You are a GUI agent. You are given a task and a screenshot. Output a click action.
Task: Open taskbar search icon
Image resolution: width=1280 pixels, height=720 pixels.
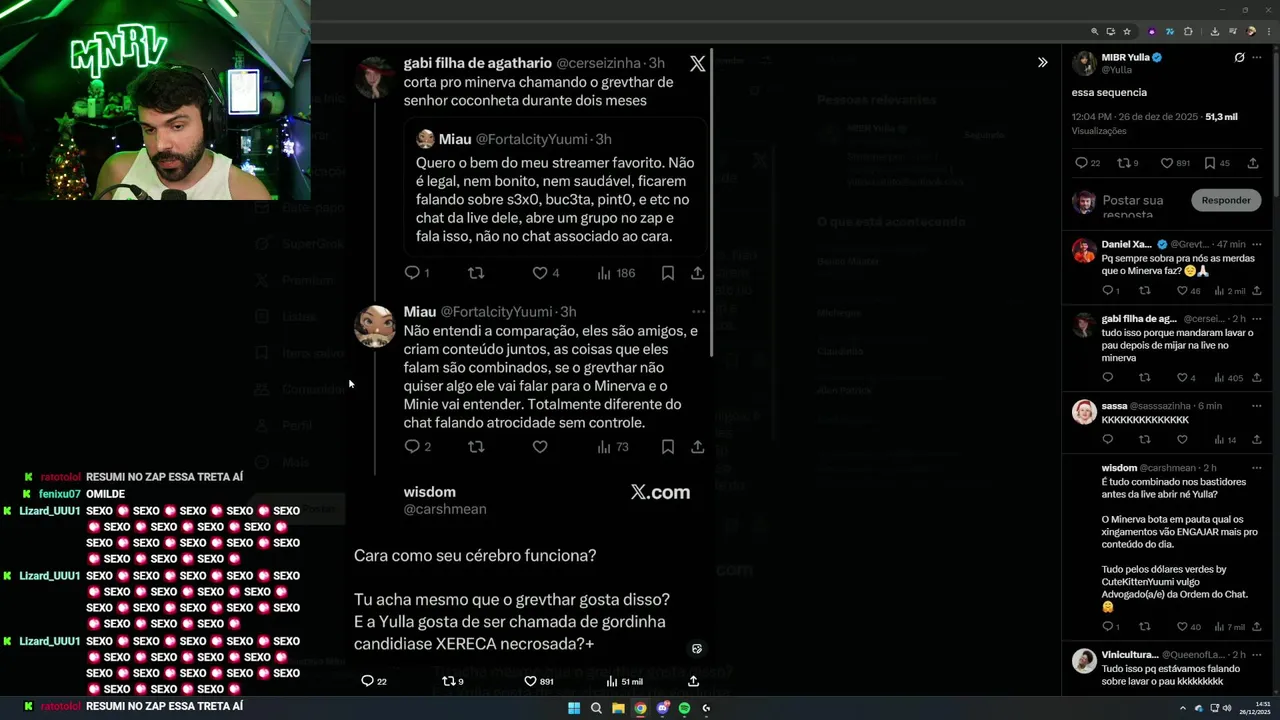[x=596, y=708]
